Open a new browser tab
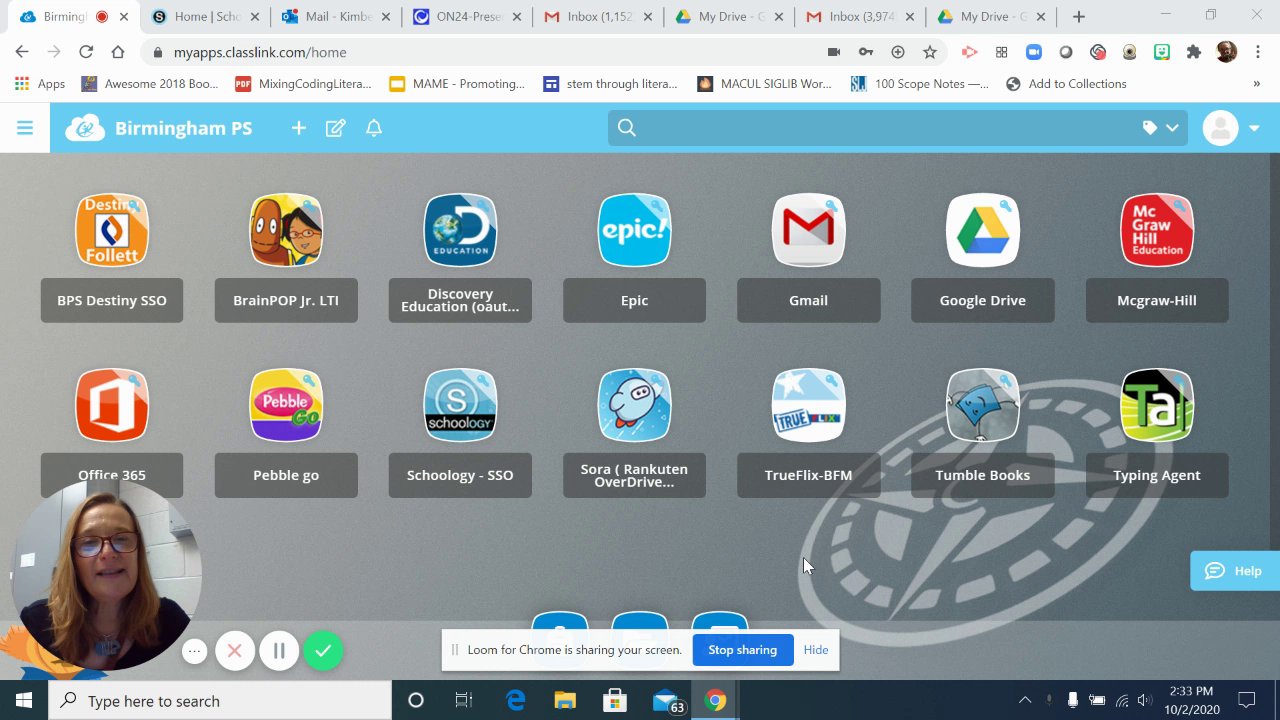Screen dimensions: 1280x720 pos(1078,17)
